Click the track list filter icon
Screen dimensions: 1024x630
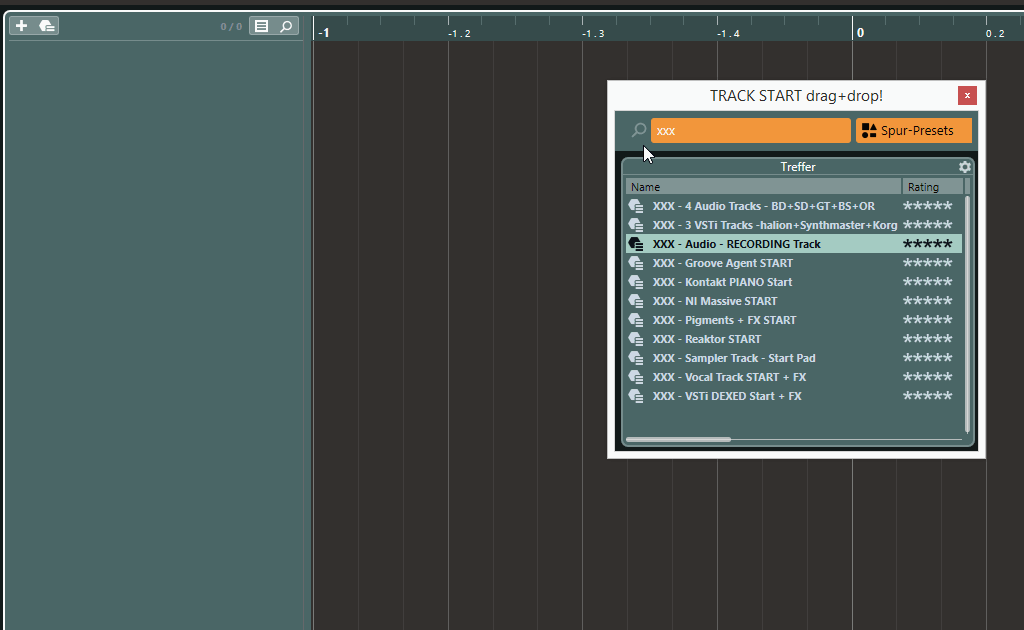coord(262,26)
